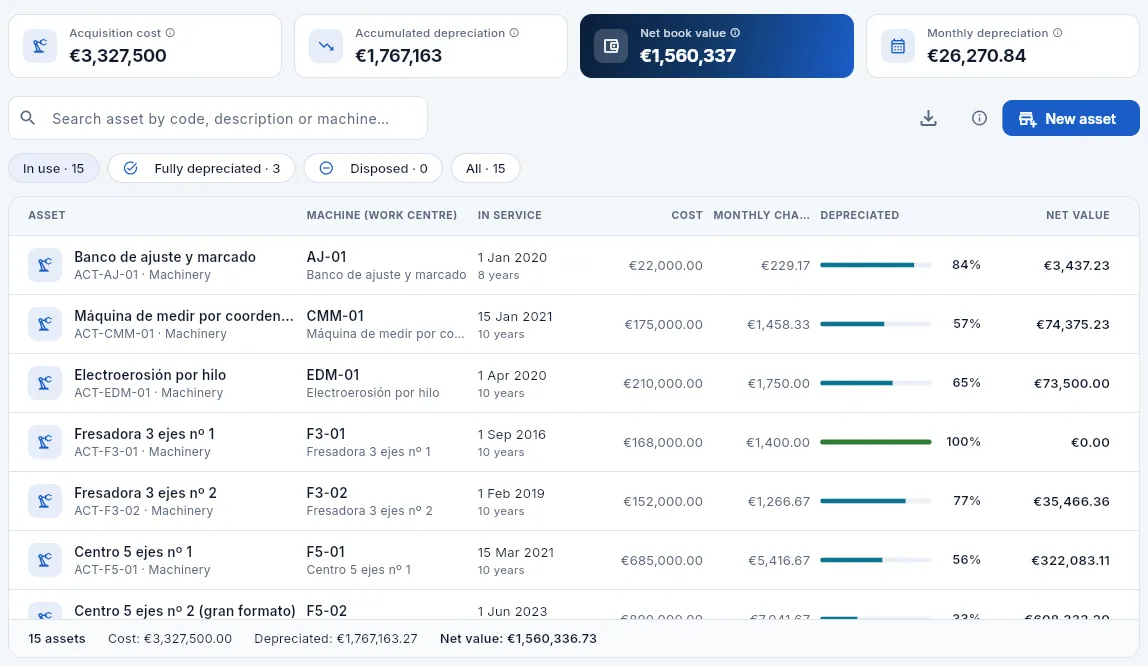Click the Accumulated depreciation trend-down icon
1148x666 pixels.
pyautogui.click(x=326, y=46)
